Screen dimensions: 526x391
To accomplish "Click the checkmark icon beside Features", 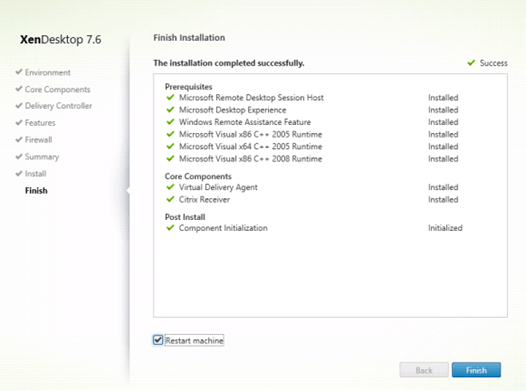I will 19,122.
